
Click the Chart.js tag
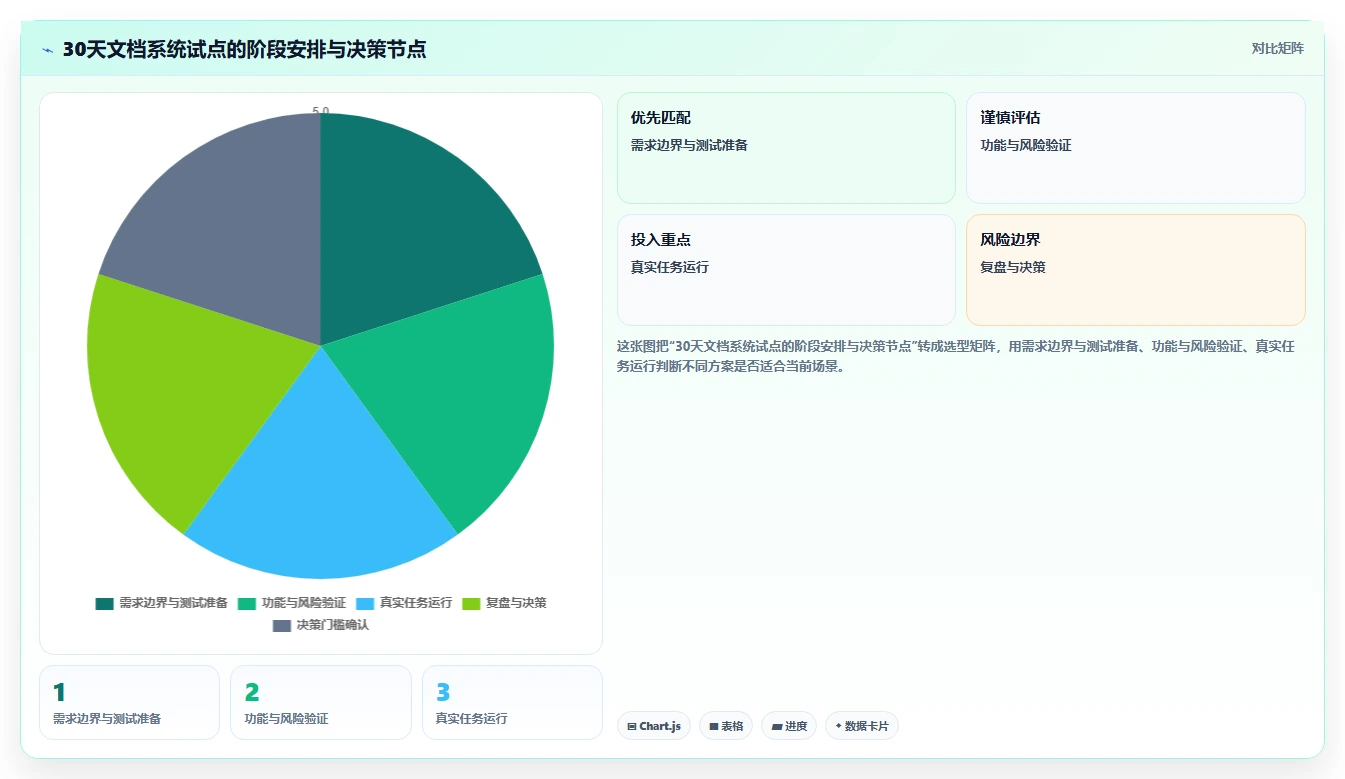tap(654, 726)
